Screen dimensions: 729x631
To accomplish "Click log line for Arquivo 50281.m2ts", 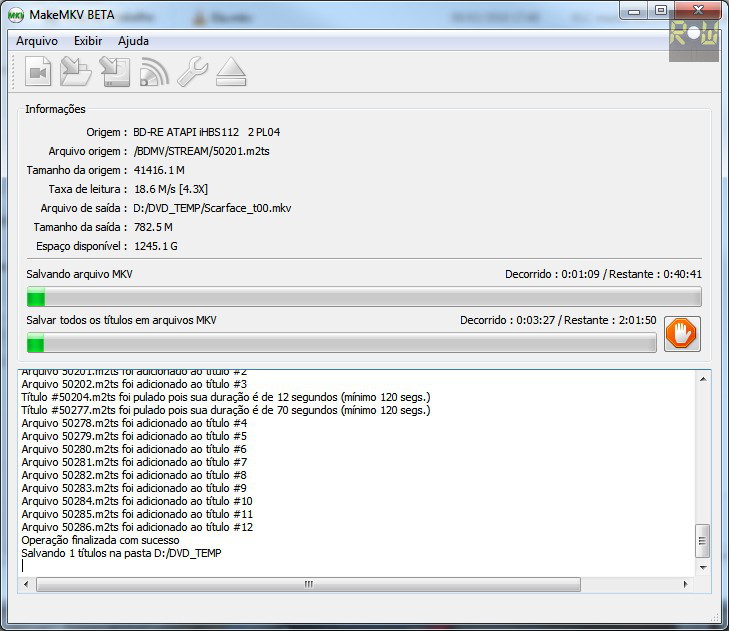I will click(x=134, y=462).
